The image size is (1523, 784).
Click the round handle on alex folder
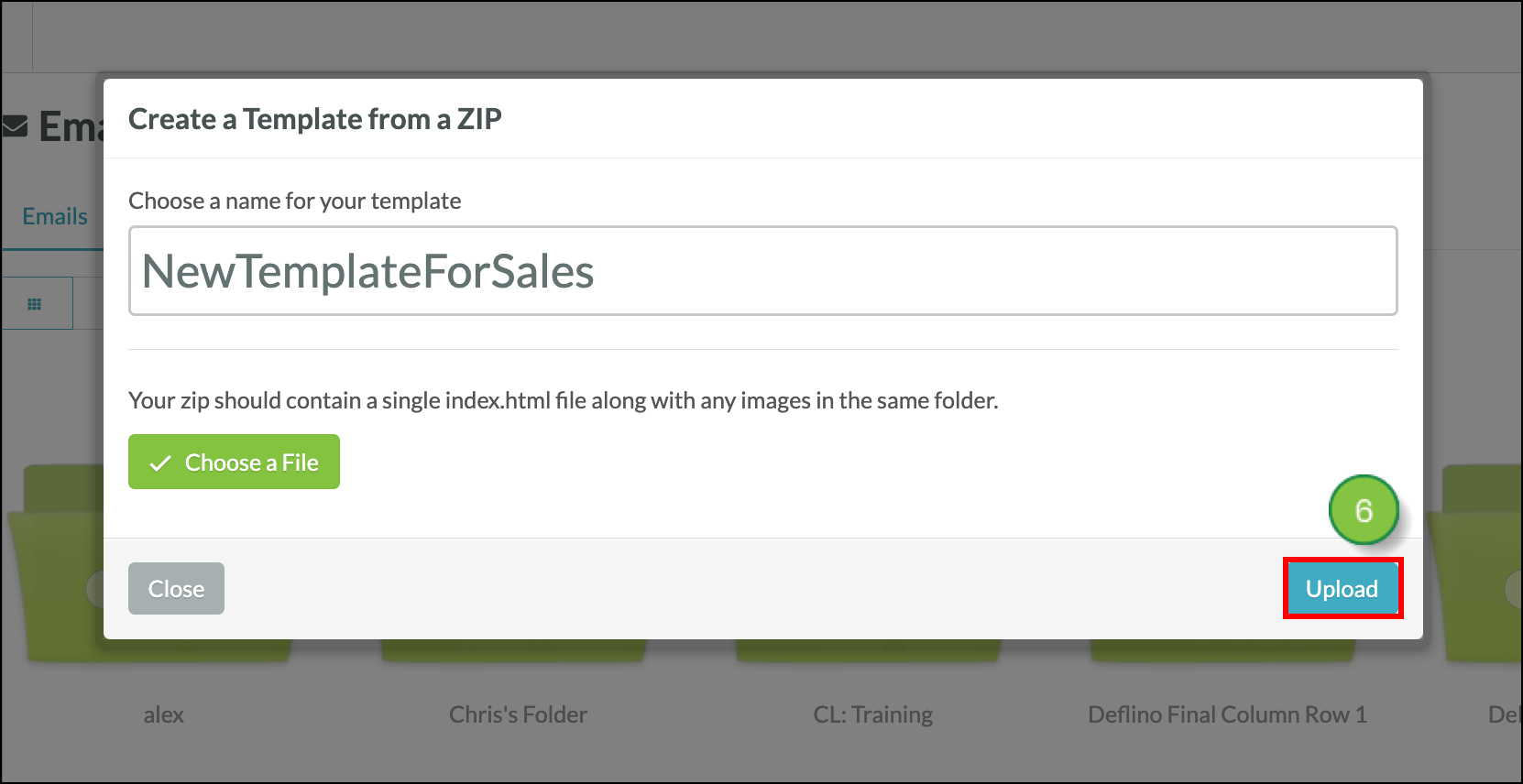[95, 589]
